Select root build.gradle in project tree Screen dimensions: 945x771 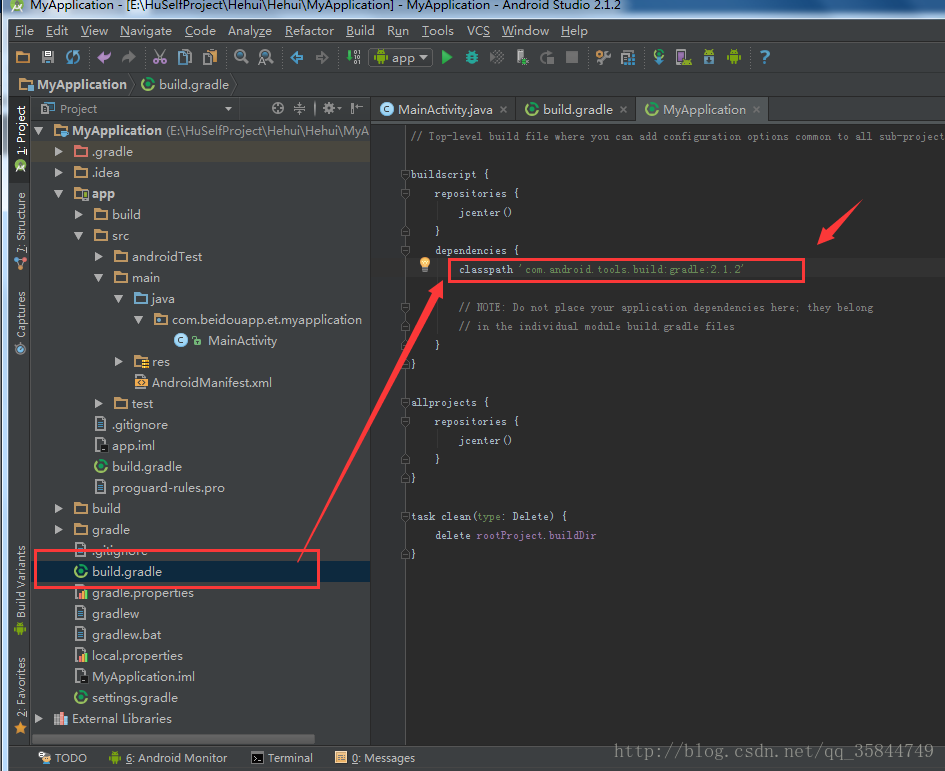coord(127,571)
